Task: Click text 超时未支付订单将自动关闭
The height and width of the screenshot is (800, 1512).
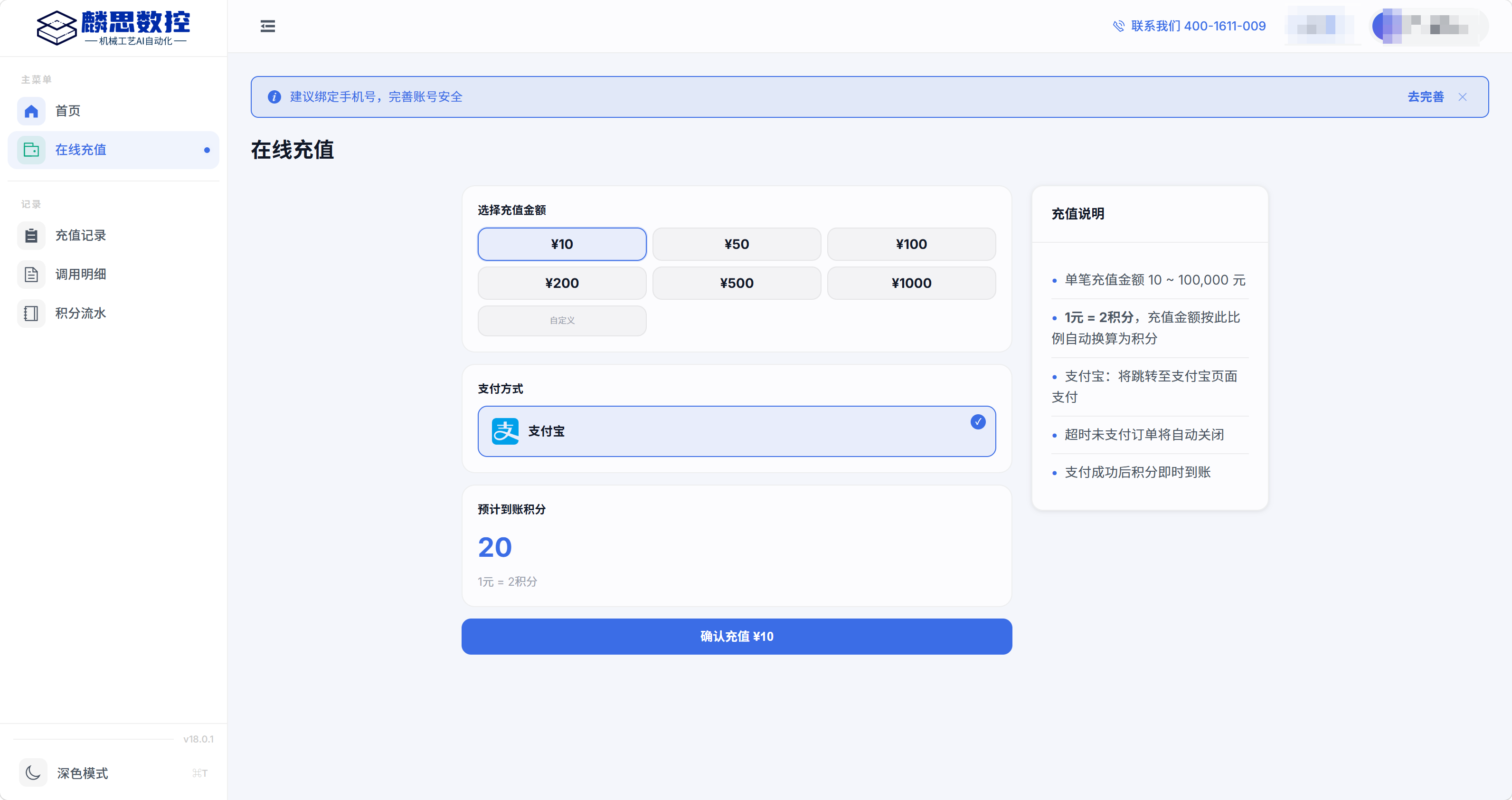Action: (1144, 435)
